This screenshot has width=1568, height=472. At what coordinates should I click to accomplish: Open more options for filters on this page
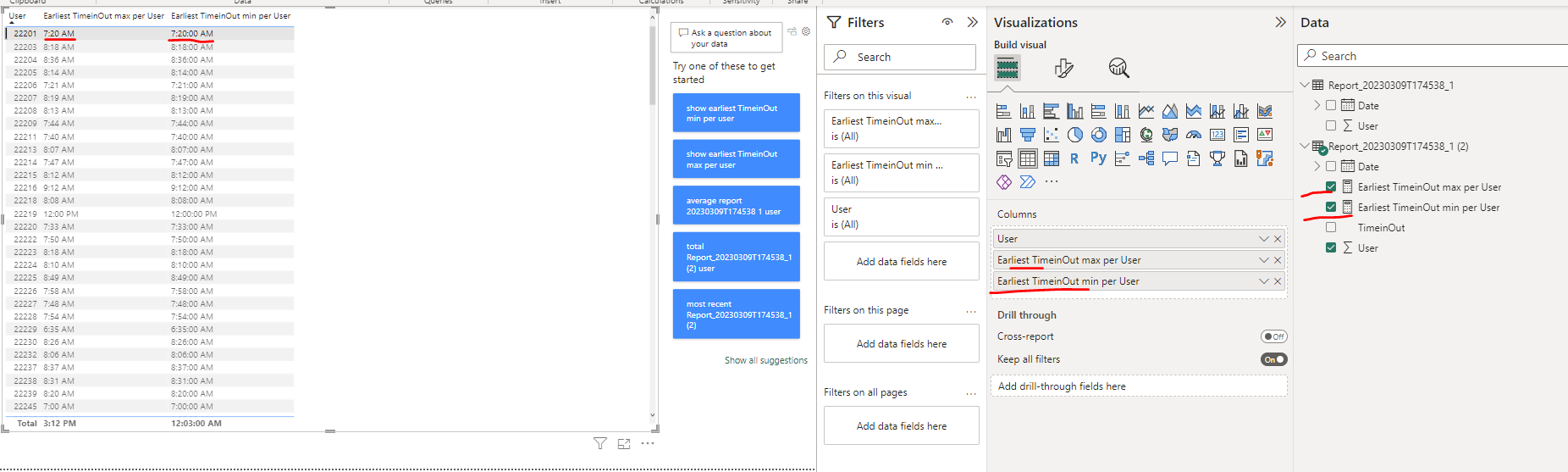coord(971,311)
